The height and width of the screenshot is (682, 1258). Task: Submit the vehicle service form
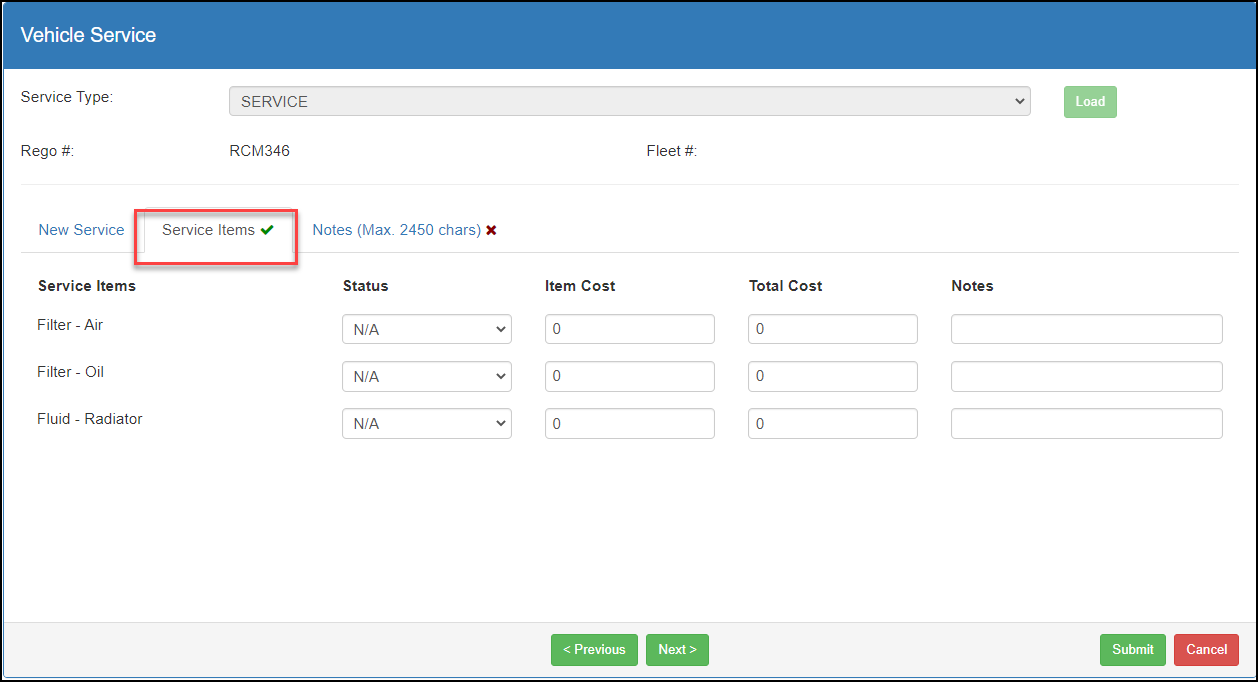pyautogui.click(x=1133, y=649)
